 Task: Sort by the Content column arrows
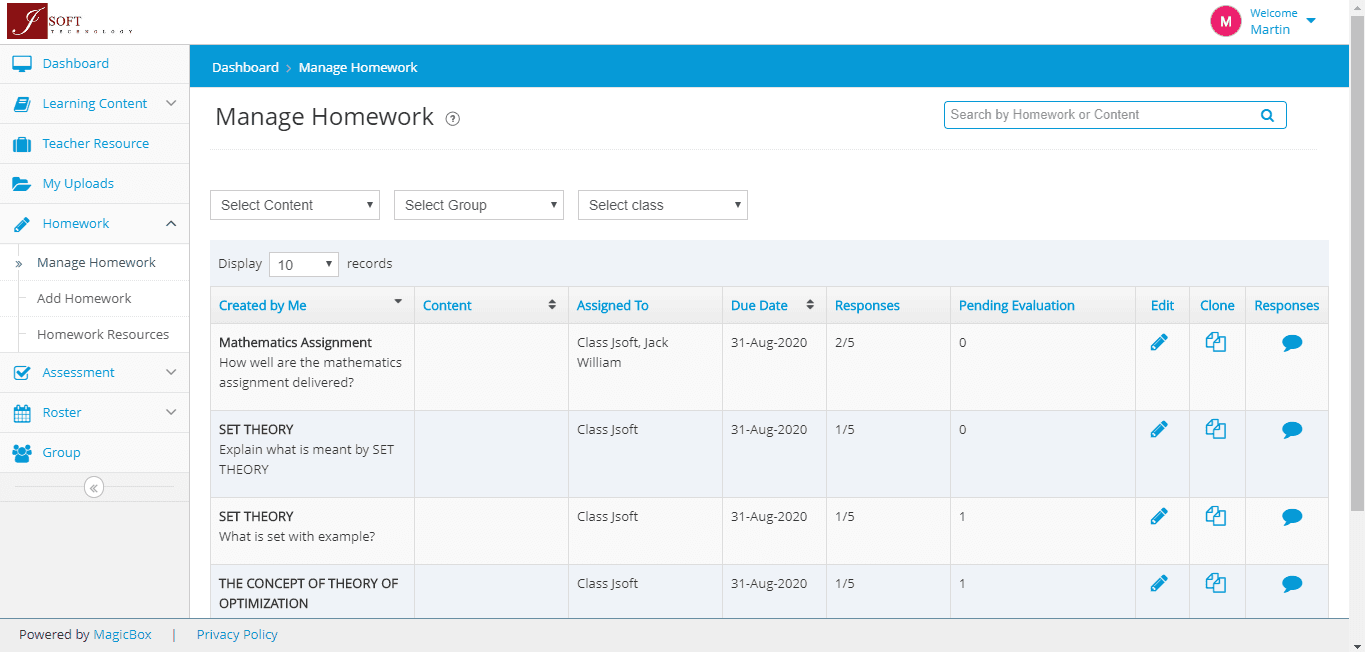click(x=552, y=305)
